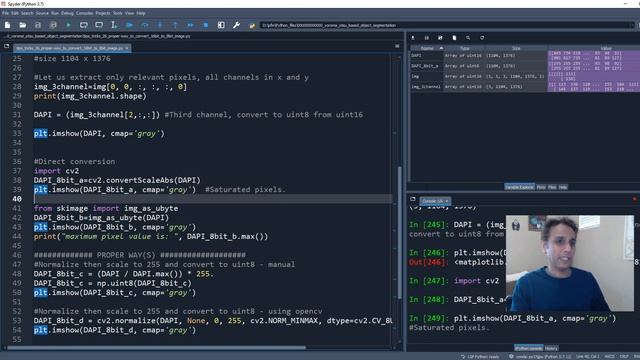Open the Consoles menu
This screenshot has height=360, width=640.
(x=84, y=13)
